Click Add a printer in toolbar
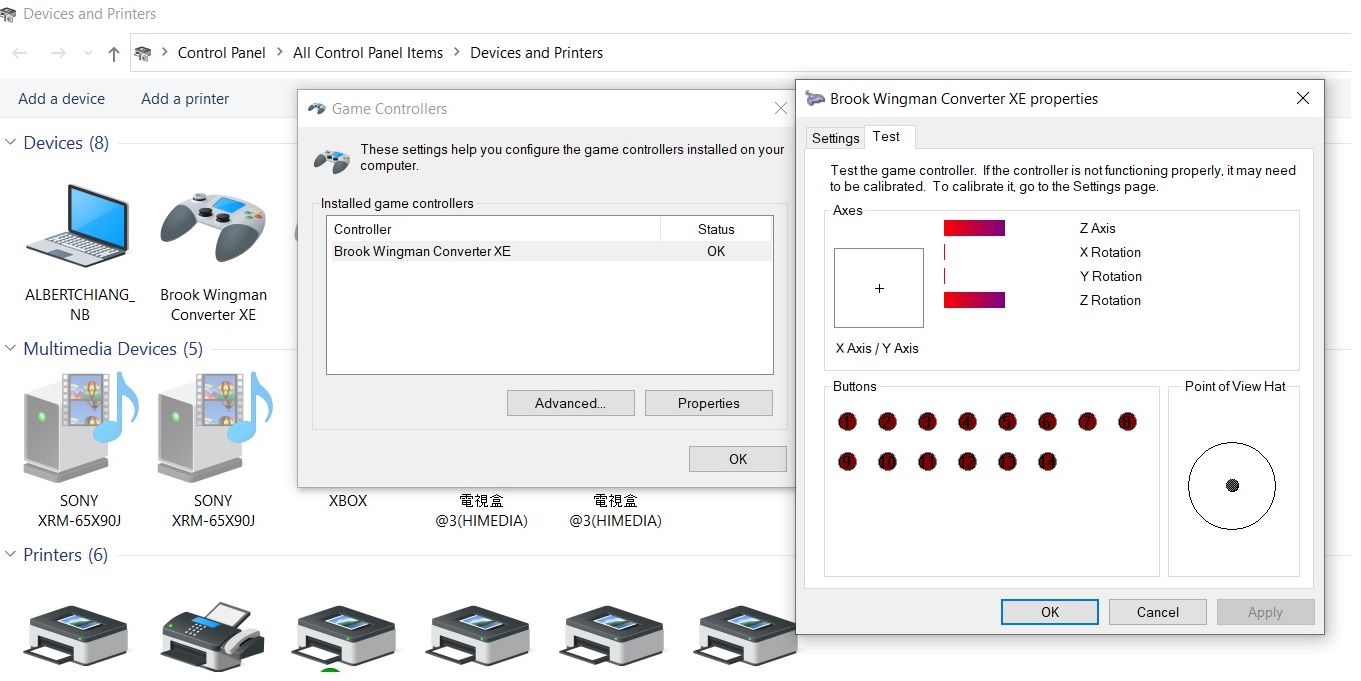This screenshot has height=681, width=1361. [x=185, y=99]
